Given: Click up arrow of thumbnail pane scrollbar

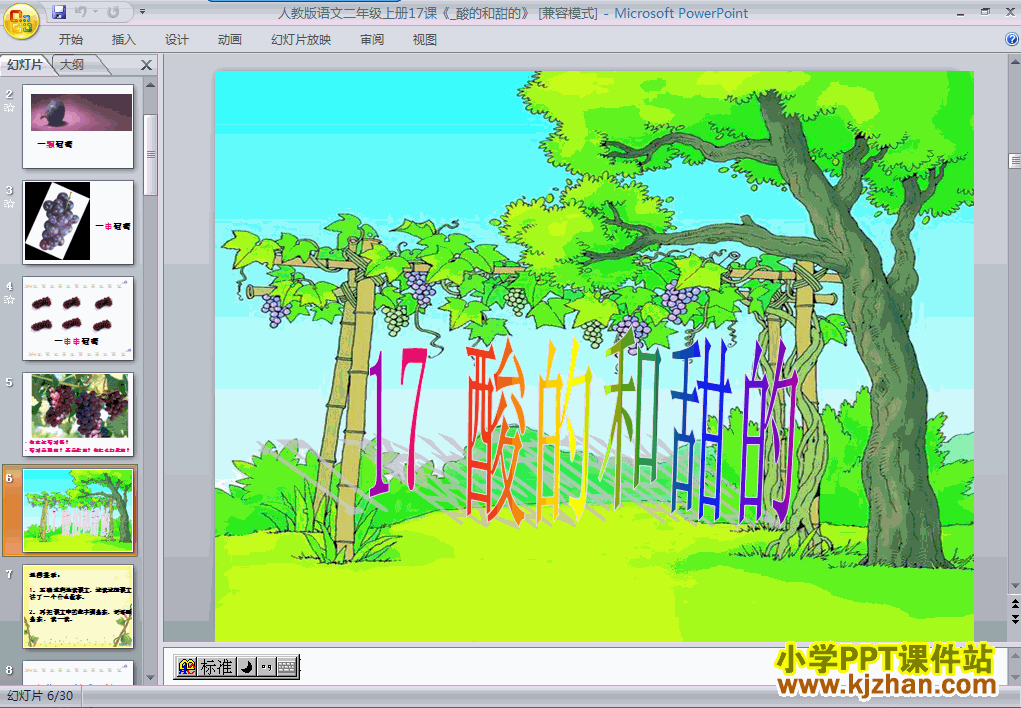Looking at the screenshot, I should [150, 85].
